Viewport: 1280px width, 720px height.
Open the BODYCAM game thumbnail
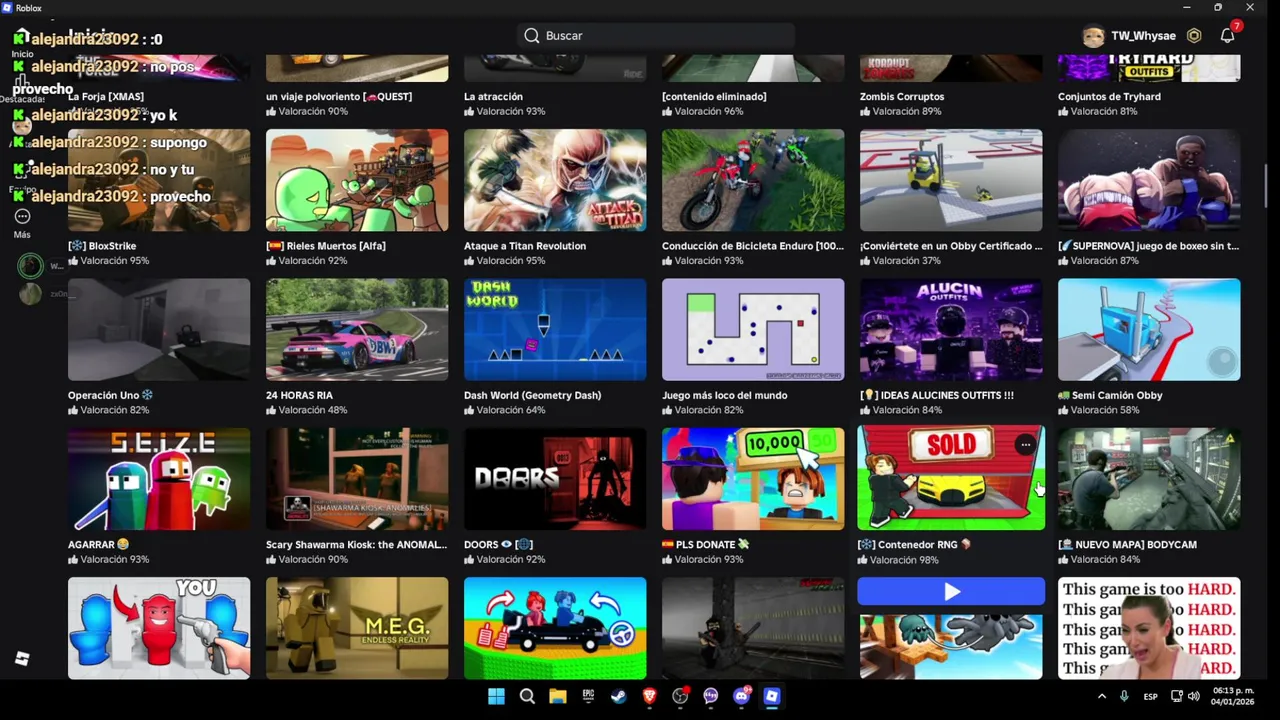(x=1149, y=479)
